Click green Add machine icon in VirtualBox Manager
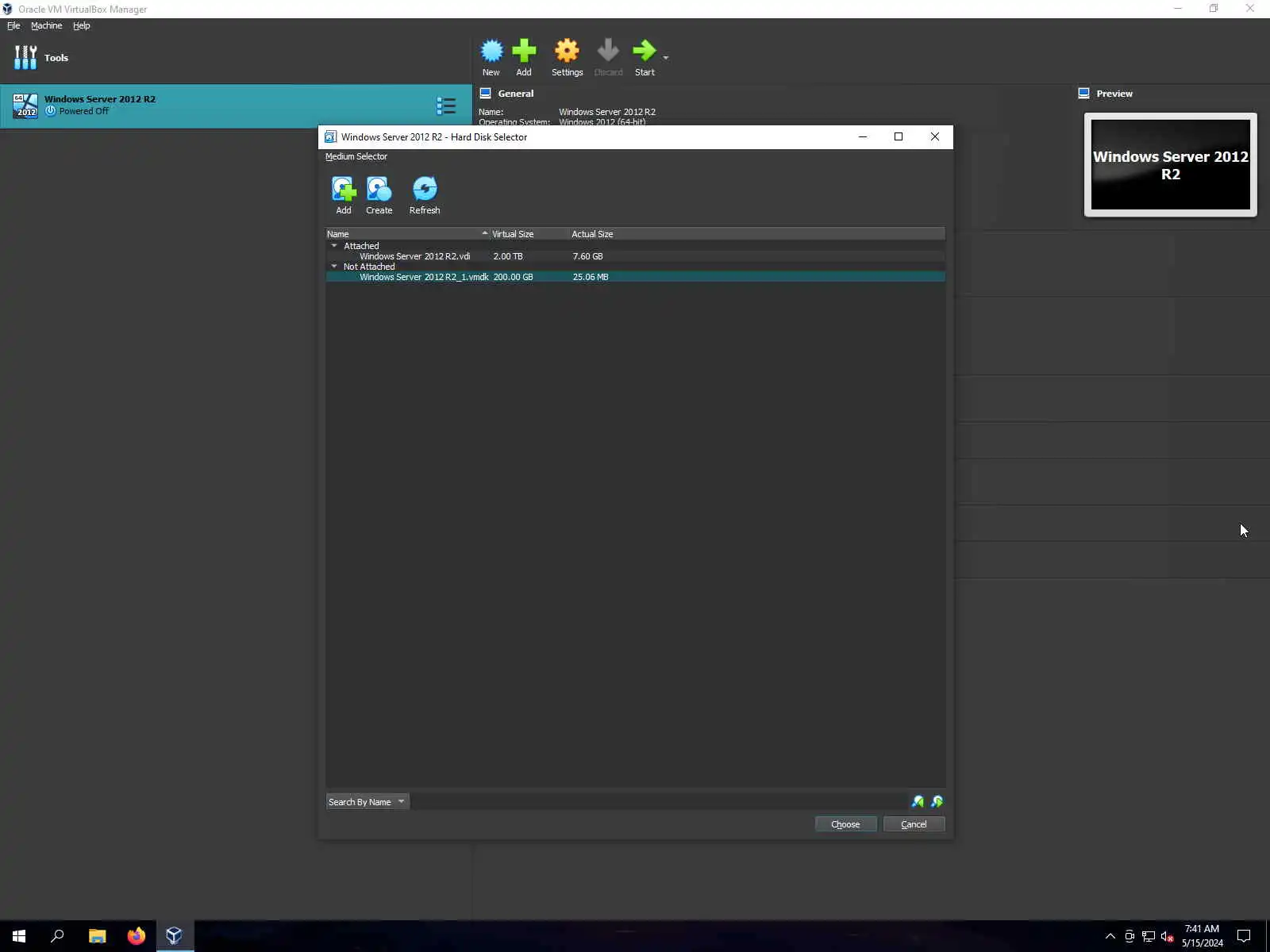 pos(524,51)
